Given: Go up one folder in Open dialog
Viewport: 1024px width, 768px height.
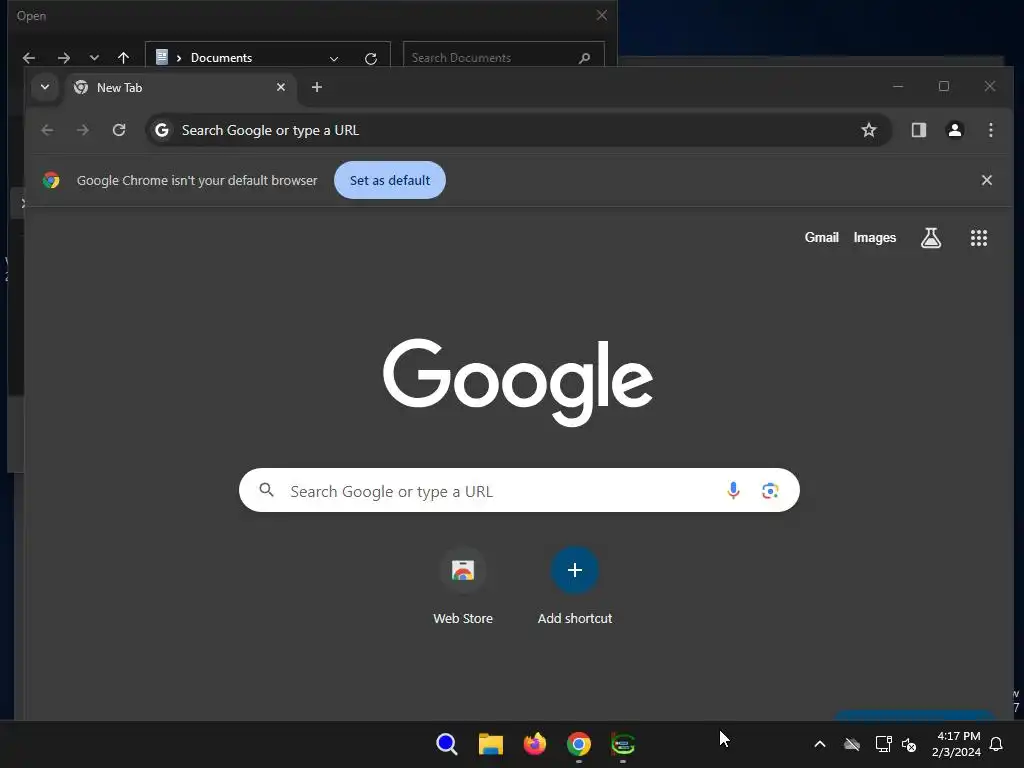Looking at the screenshot, I should [x=123, y=58].
